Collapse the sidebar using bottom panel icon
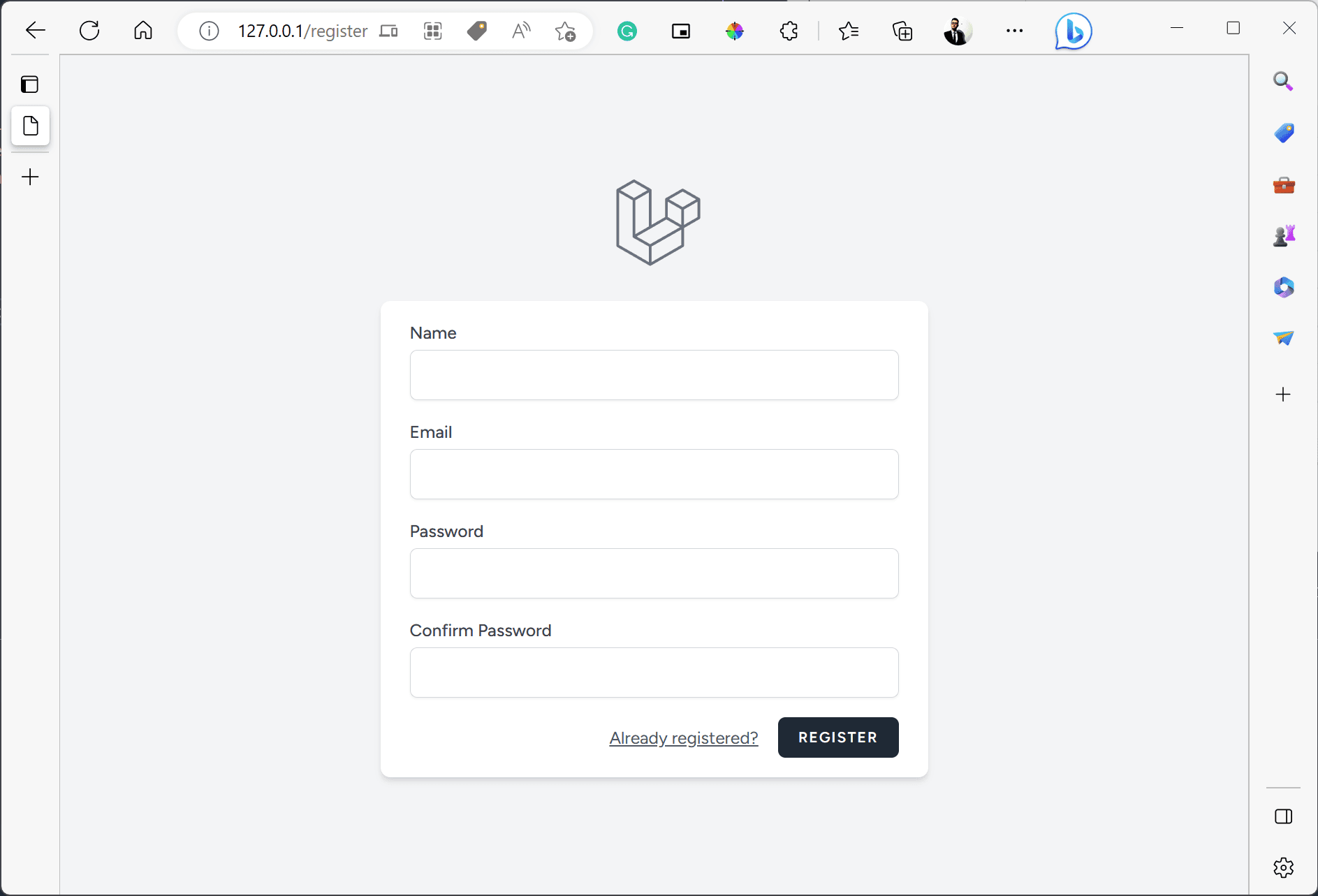Image resolution: width=1318 pixels, height=896 pixels. 1284,816
